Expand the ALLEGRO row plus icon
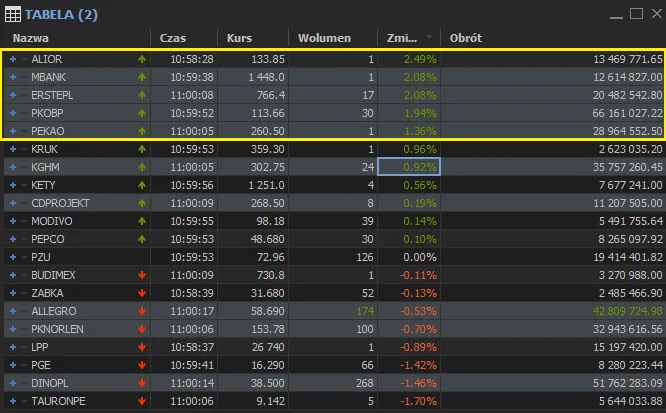Screen dimensions: 666x413 pyautogui.click(x=13, y=311)
